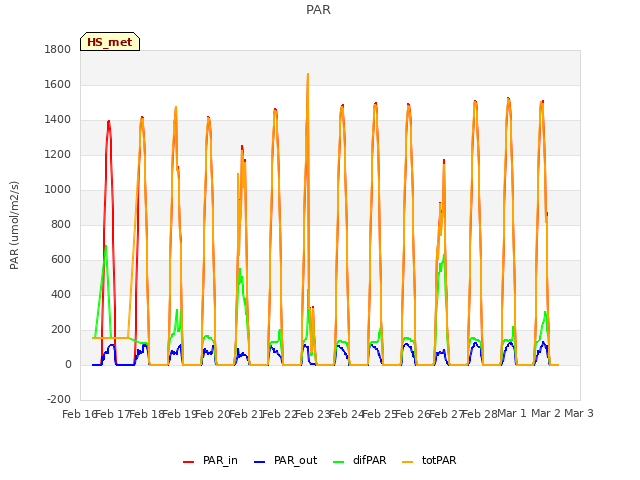Click the Mar 1 x-axis label
This screenshot has height=480, width=640.
pyautogui.click(x=512, y=413)
